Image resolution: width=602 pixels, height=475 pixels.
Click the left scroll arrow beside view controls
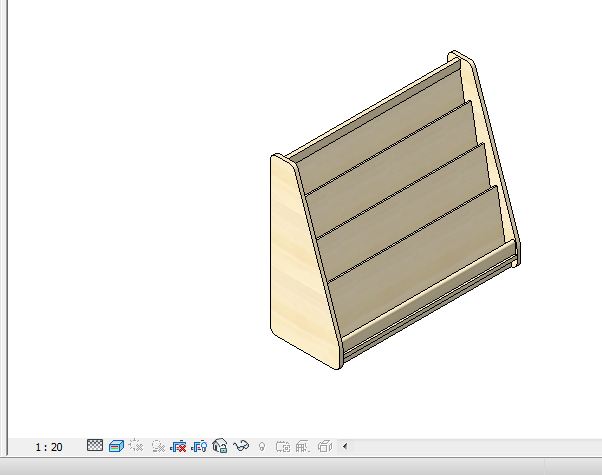[x=345, y=446]
